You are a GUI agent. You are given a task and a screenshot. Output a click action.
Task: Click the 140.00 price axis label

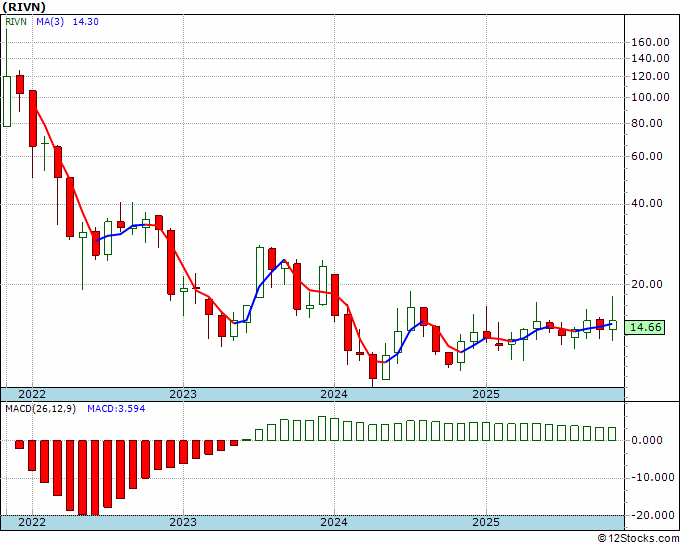coord(651,58)
